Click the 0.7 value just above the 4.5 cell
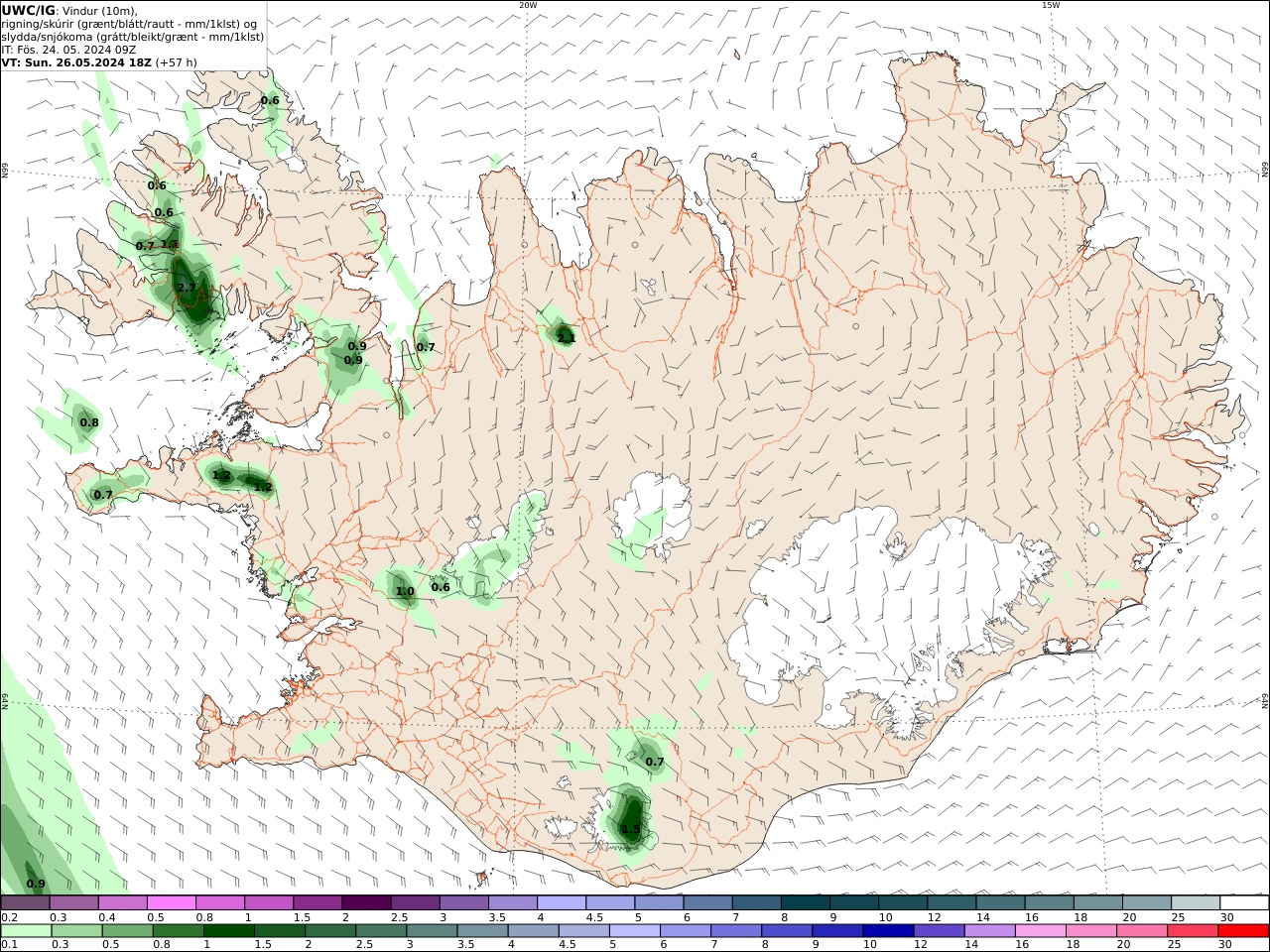The height and width of the screenshot is (952, 1270). [655, 762]
